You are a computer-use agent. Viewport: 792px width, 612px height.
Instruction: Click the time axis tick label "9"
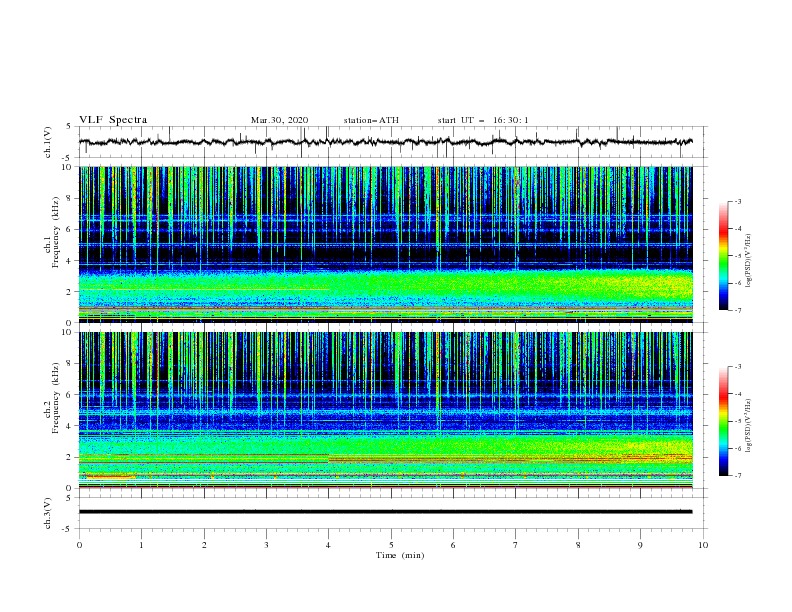[x=640, y=545]
